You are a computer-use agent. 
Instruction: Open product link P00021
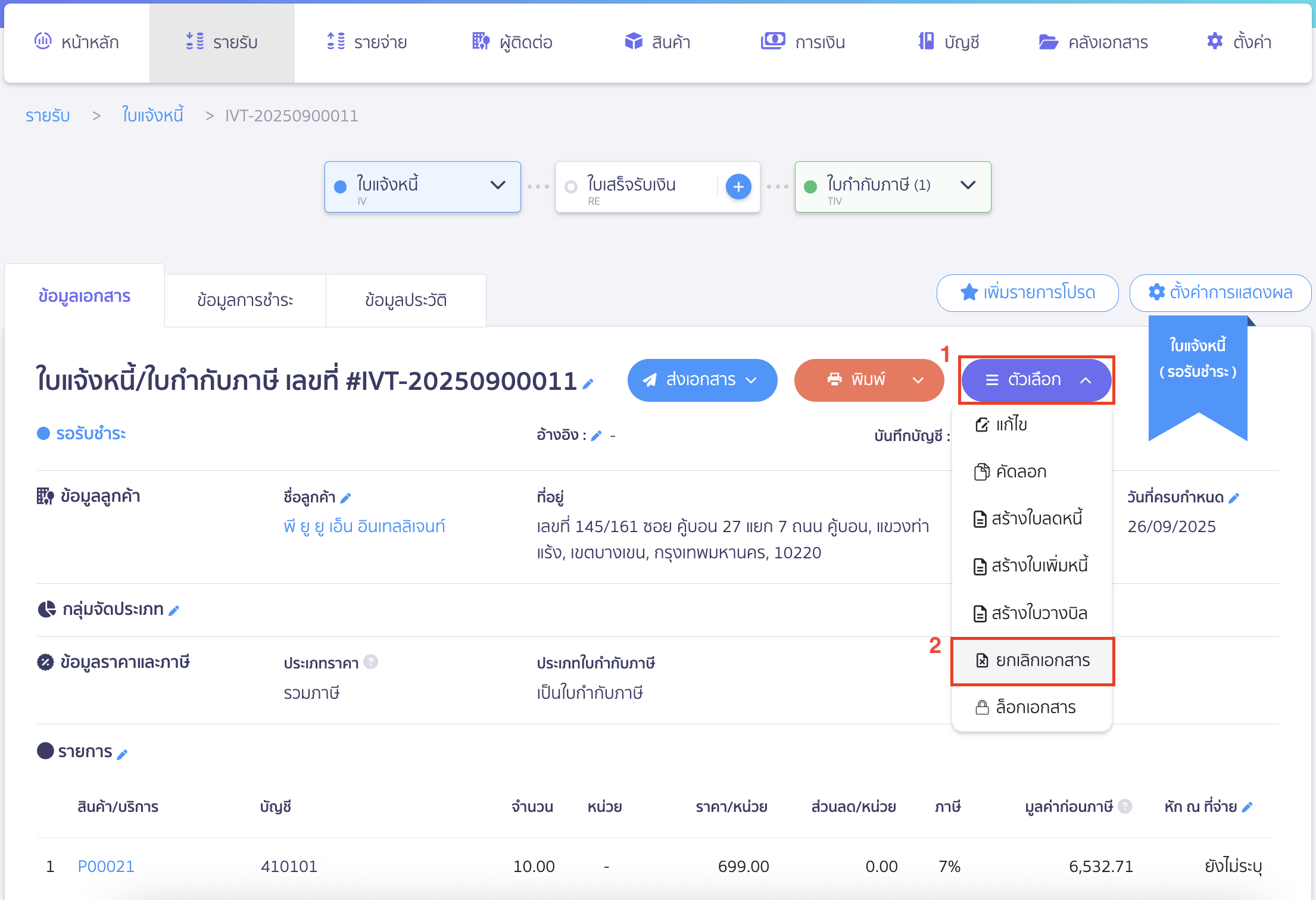click(x=106, y=866)
